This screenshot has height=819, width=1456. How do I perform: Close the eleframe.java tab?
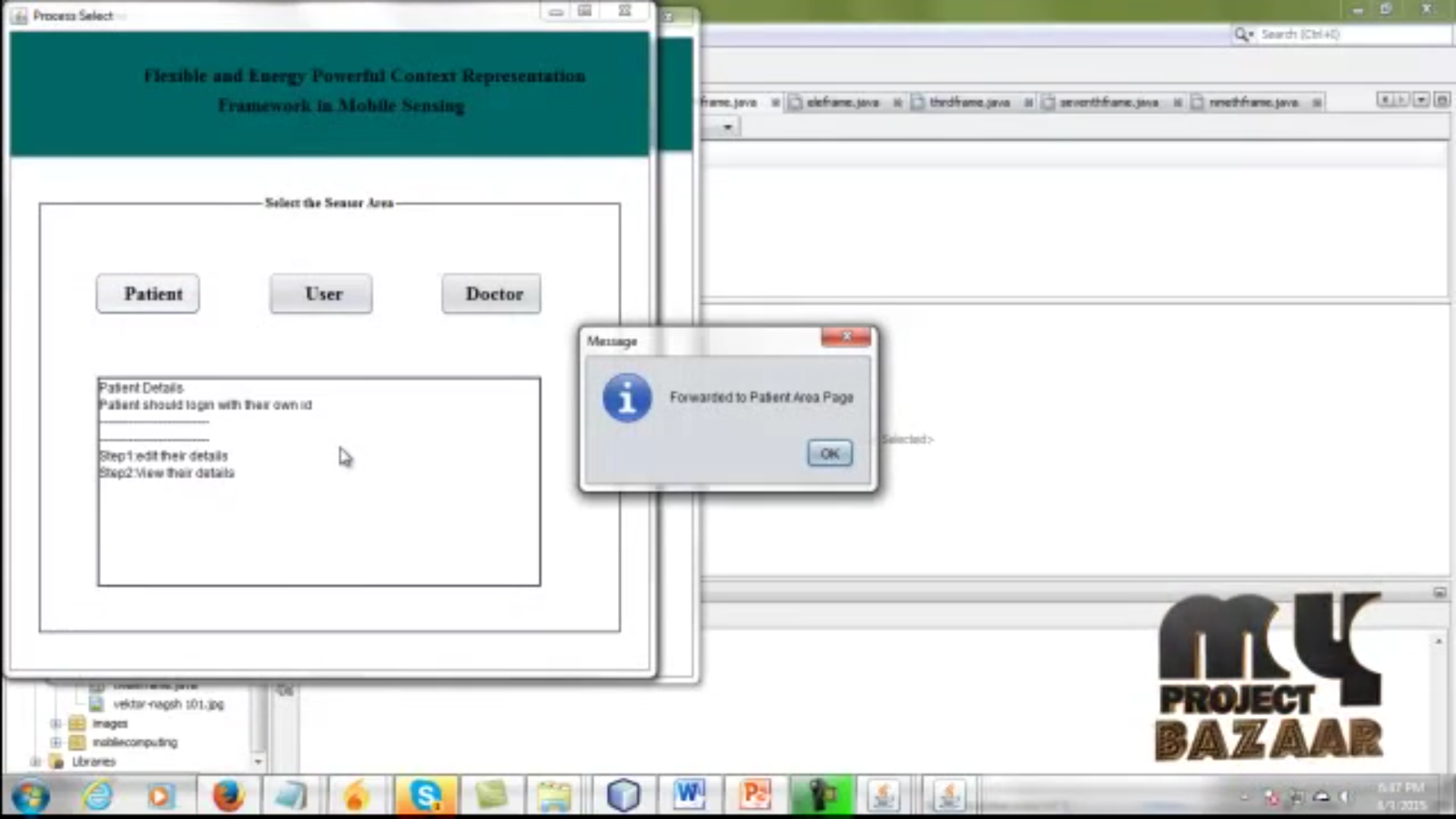coord(897,103)
